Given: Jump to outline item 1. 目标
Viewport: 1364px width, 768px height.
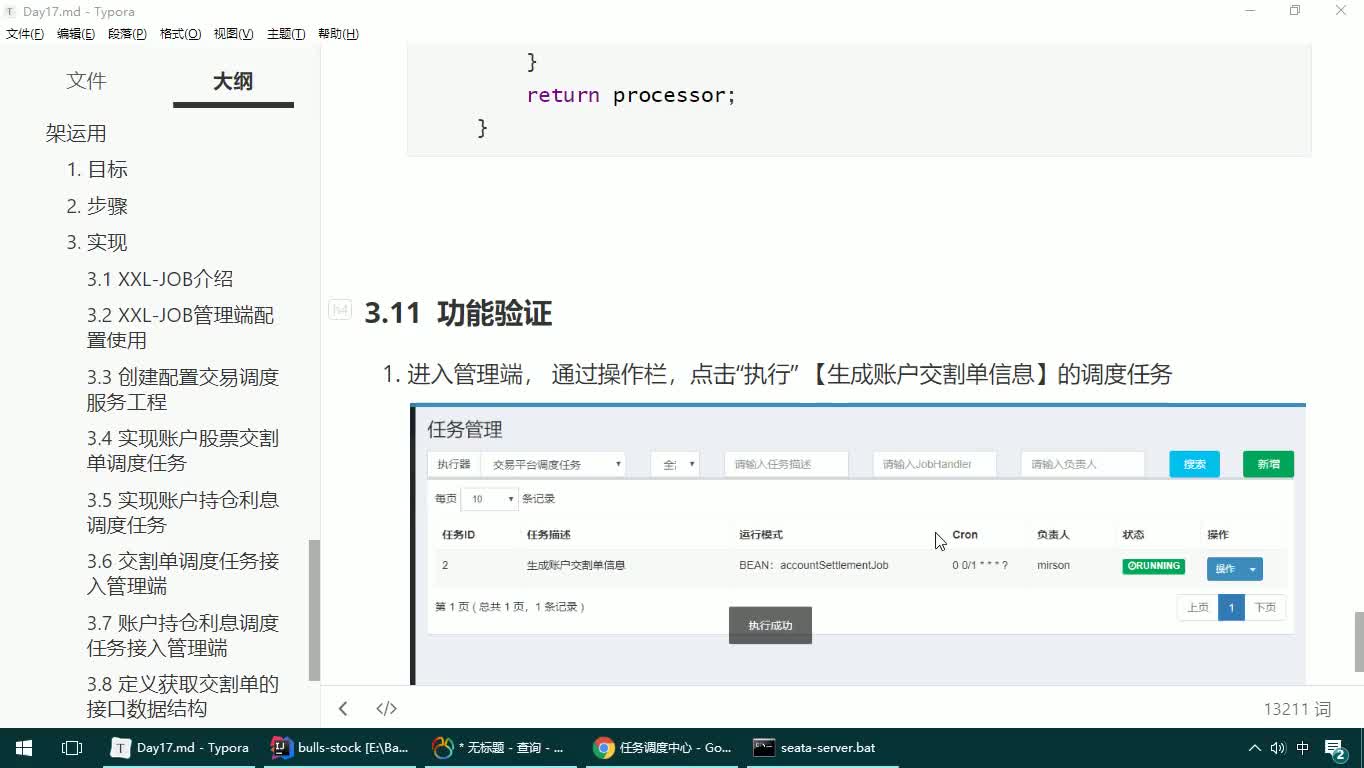Looking at the screenshot, I should (x=97, y=170).
